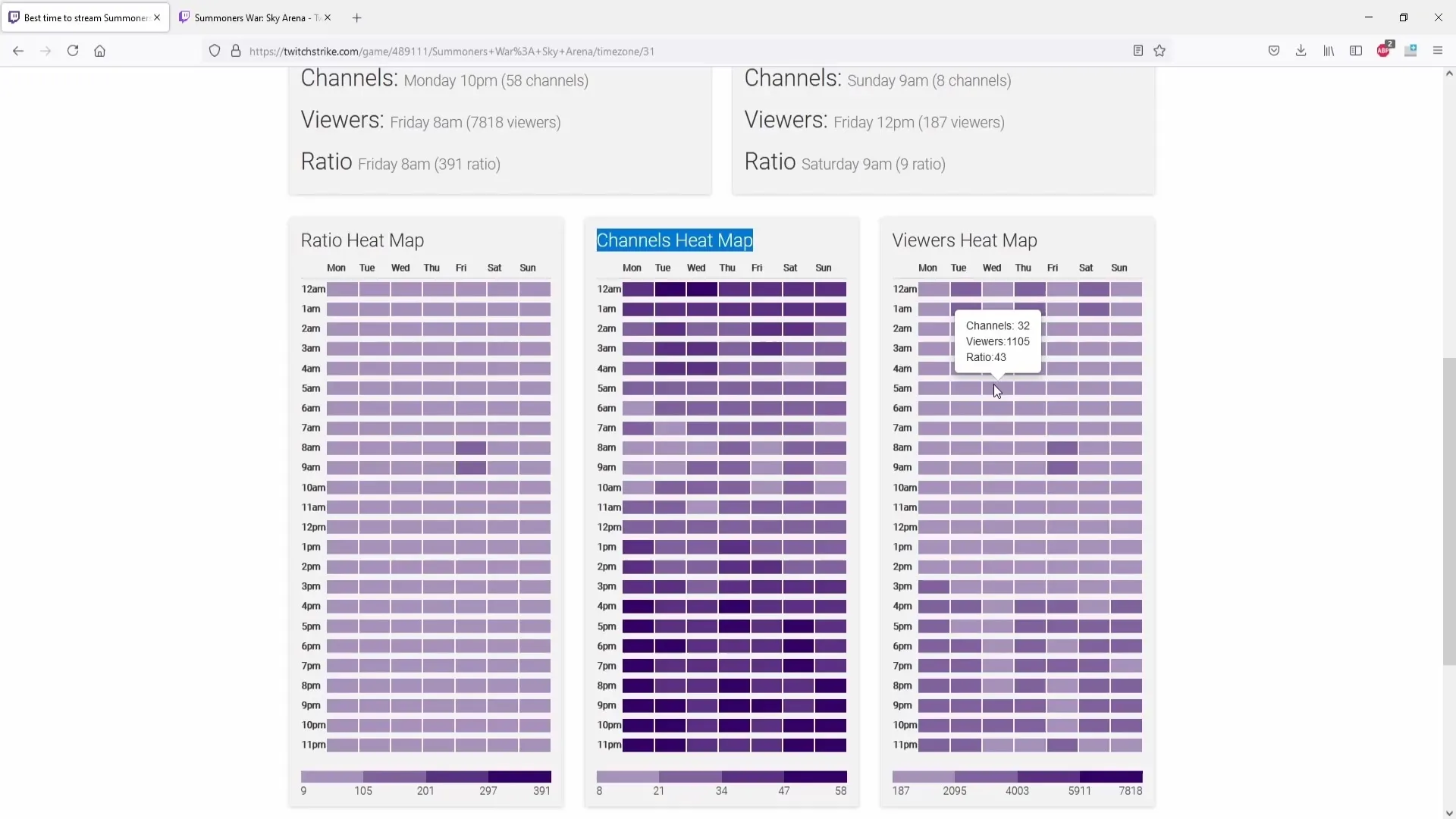
Task: Click the Channels heat map color legend bar
Action: [x=722, y=777]
